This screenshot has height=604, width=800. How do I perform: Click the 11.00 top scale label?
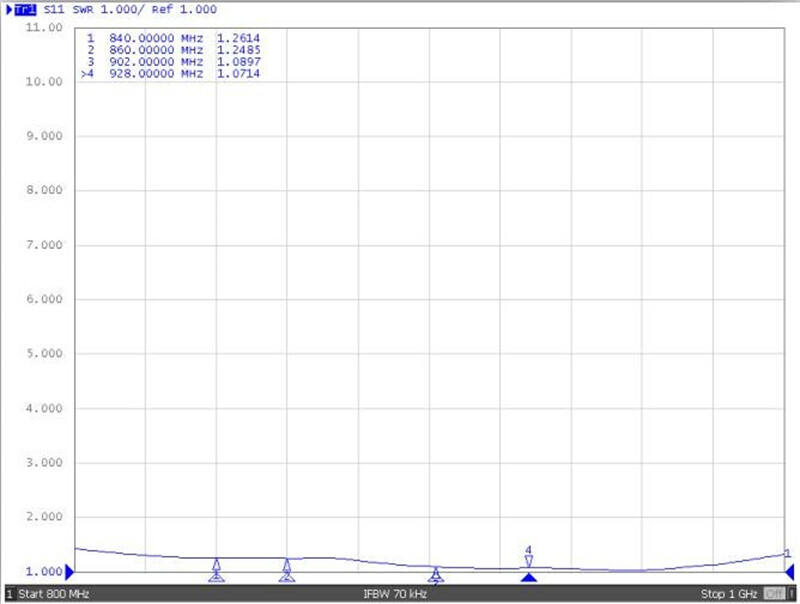point(44,27)
